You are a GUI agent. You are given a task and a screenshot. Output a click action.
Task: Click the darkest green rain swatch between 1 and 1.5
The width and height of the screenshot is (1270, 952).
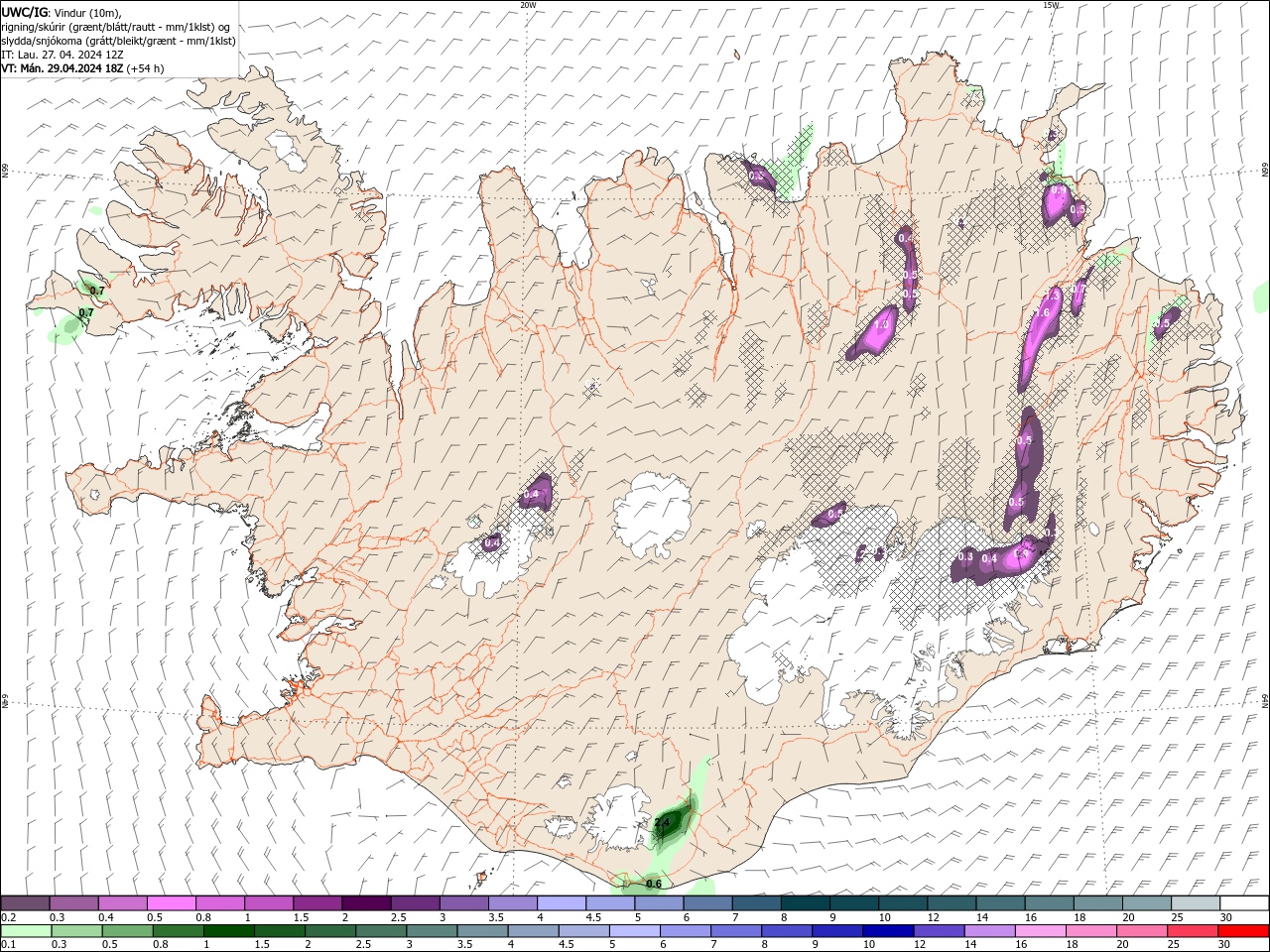tap(227, 931)
